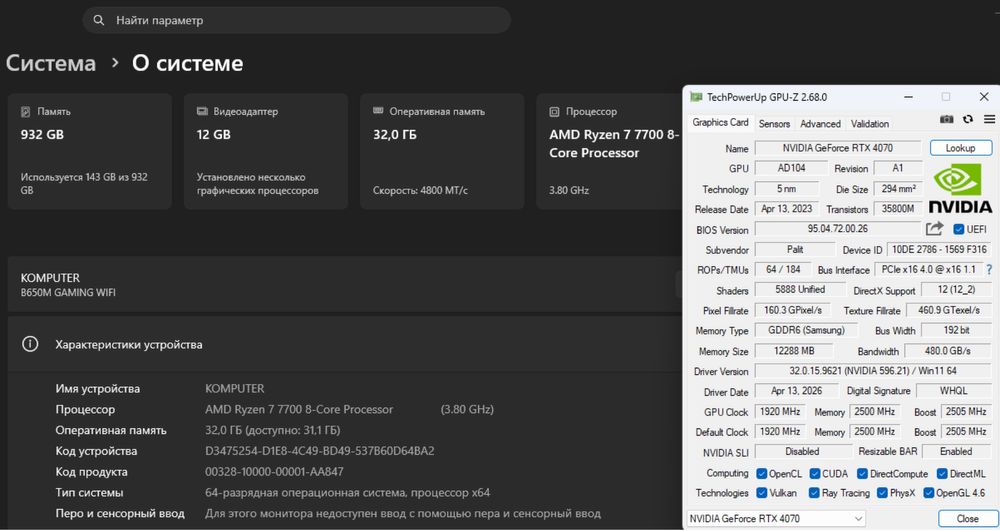Image resolution: width=1000 pixels, height=530 pixels.
Task: Open the Память storage card
Action: pyautogui.click(x=90, y=151)
